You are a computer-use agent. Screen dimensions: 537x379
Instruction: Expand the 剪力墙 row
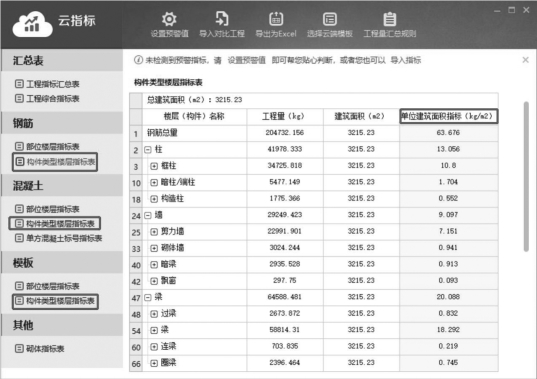[x=154, y=232]
